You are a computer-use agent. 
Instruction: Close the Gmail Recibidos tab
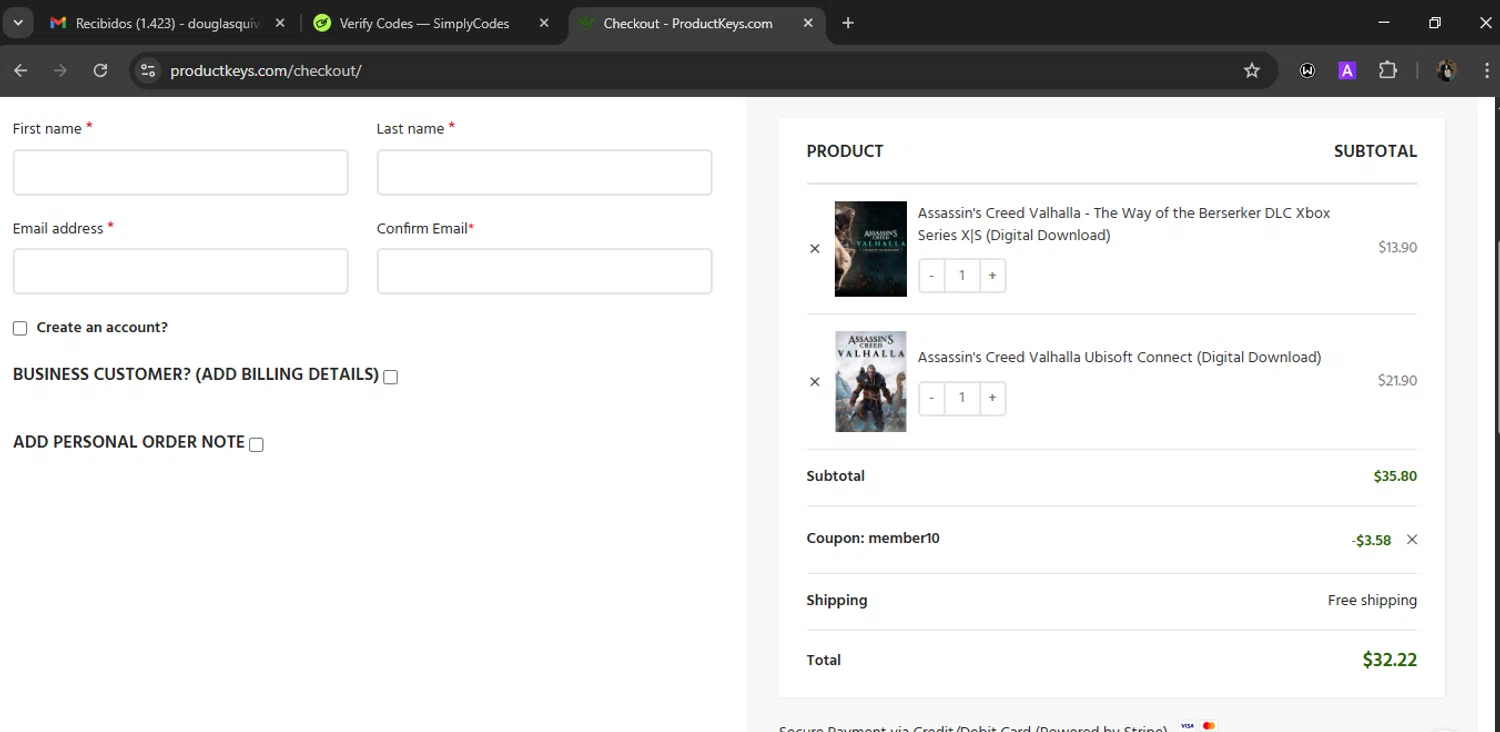(280, 23)
